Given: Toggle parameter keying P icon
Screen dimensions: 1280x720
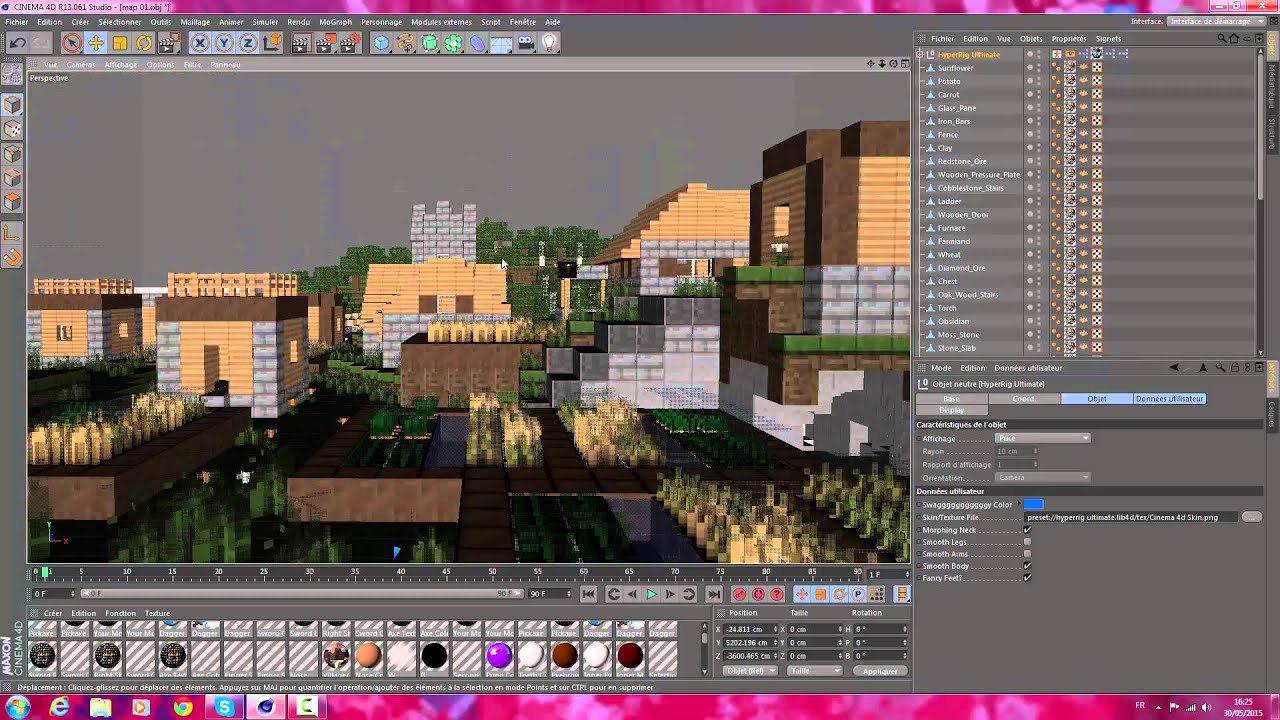Looking at the screenshot, I should 858,594.
